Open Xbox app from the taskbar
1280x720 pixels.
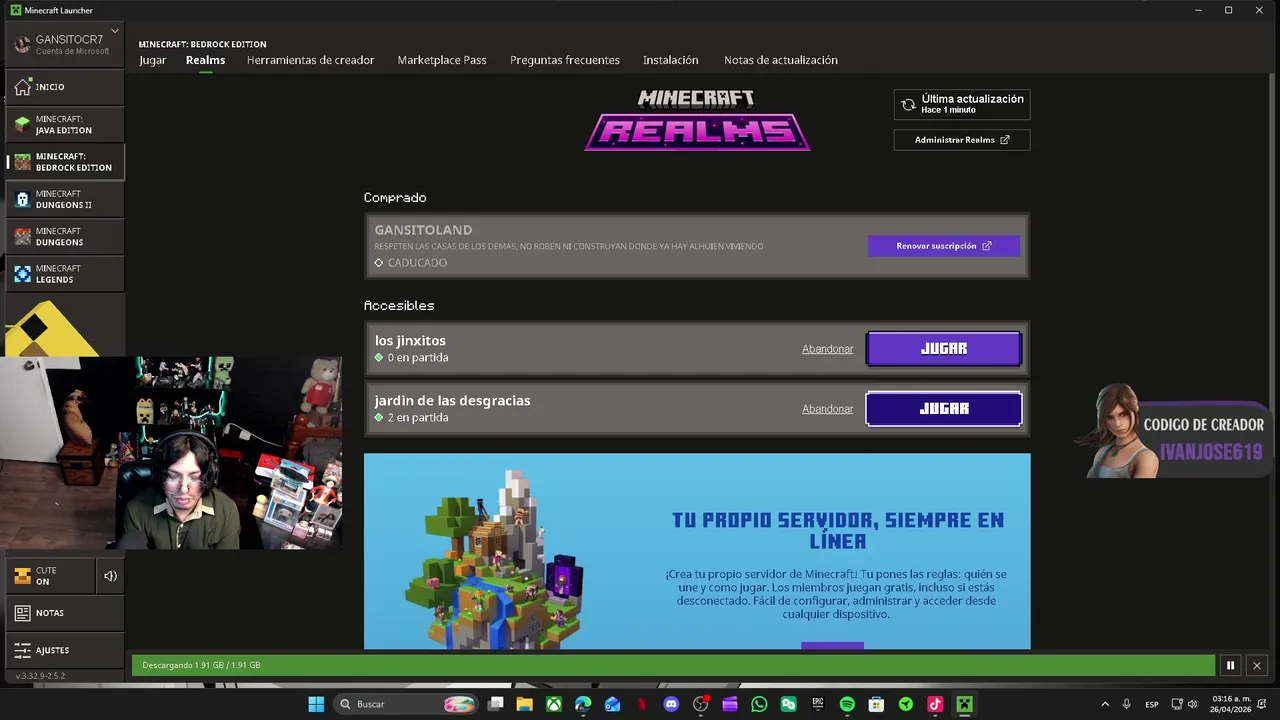(x=553, y=704)
